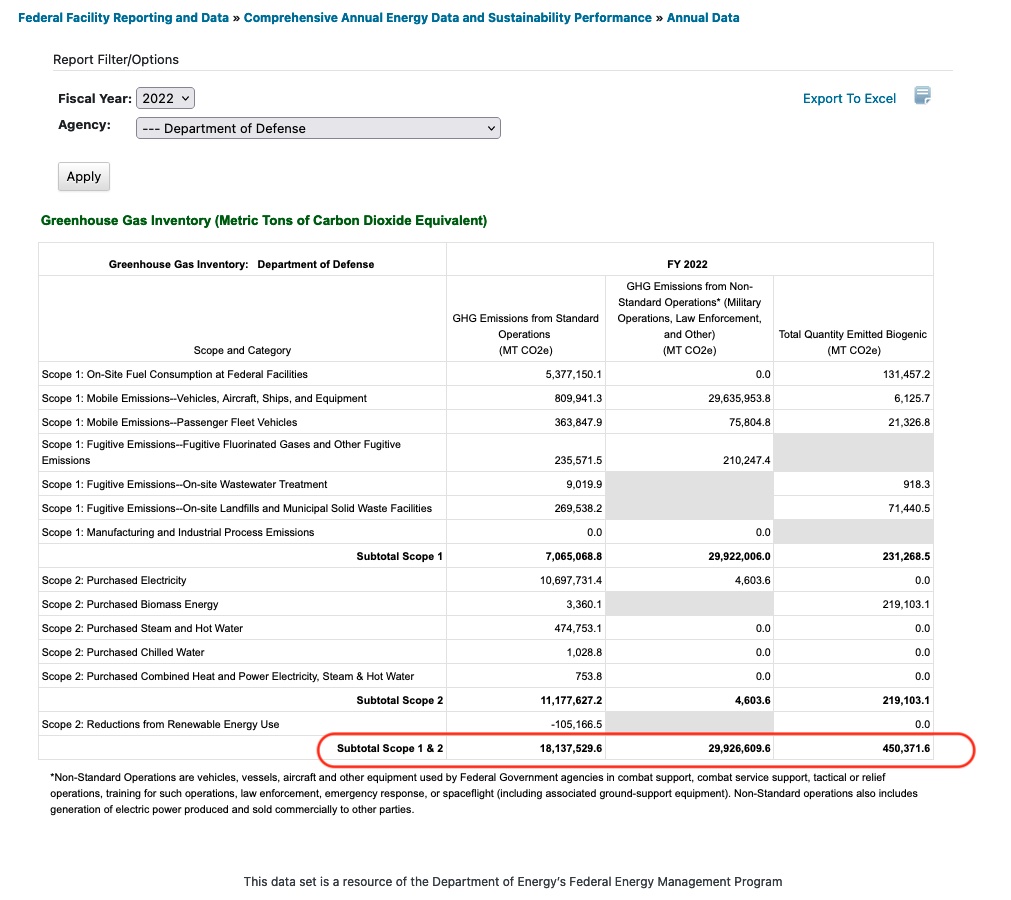Viewport: 1011px width, 900px height.
Task: Open Federal Facility Reporting and Data breadcrumb
Action: point(123,18)
